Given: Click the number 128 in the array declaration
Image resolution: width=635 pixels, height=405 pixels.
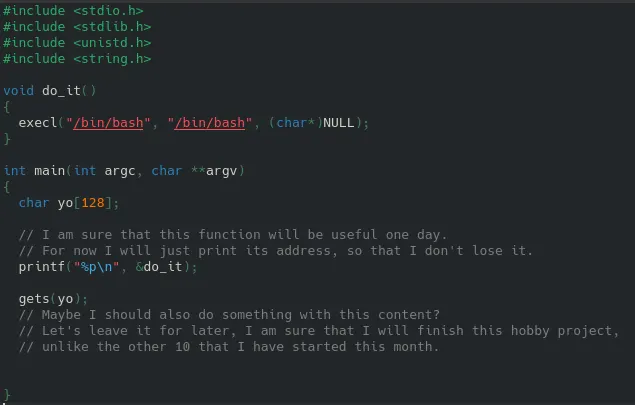Looking at the screenshot, I should 93,202.
